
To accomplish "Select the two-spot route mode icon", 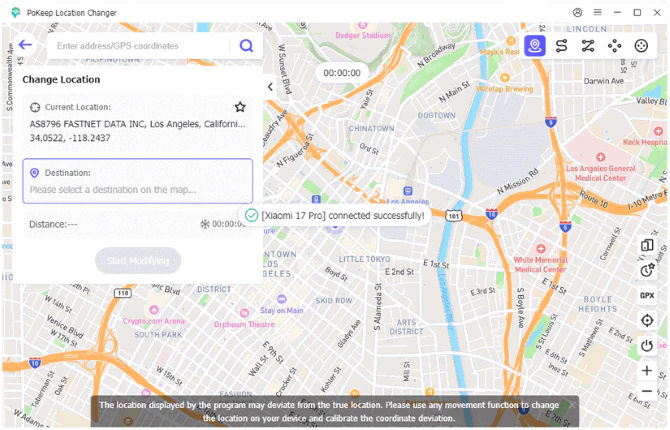I will coord(561,46).
